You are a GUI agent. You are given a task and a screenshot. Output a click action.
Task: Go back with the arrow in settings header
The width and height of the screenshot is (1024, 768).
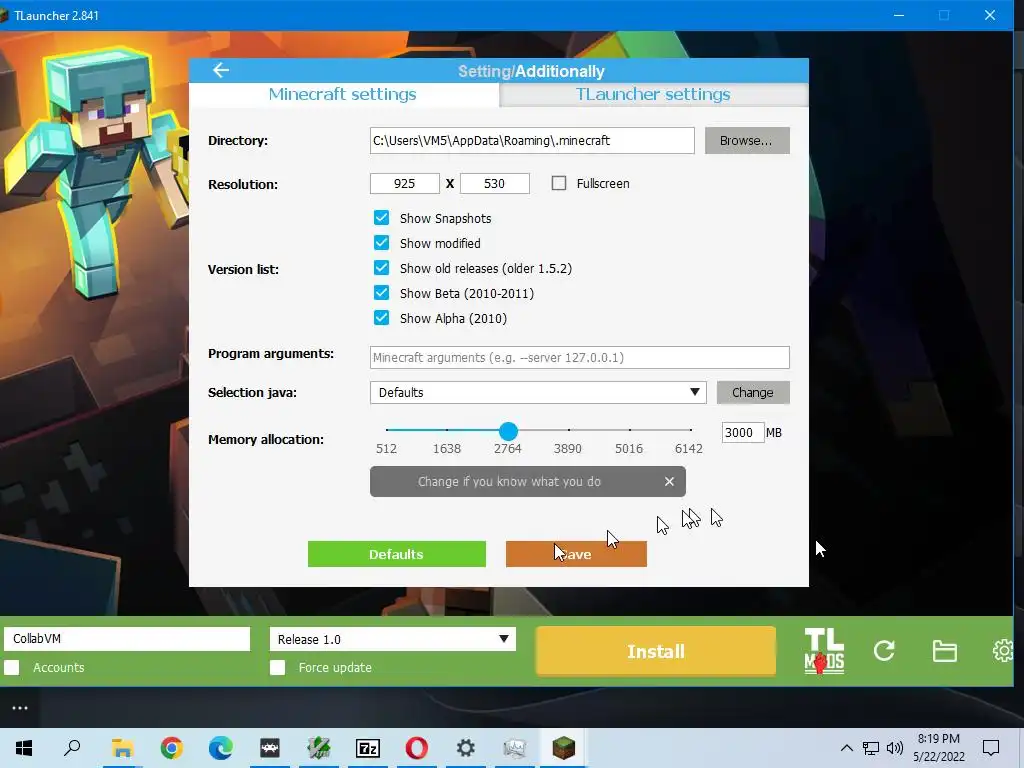pos(221,70)
